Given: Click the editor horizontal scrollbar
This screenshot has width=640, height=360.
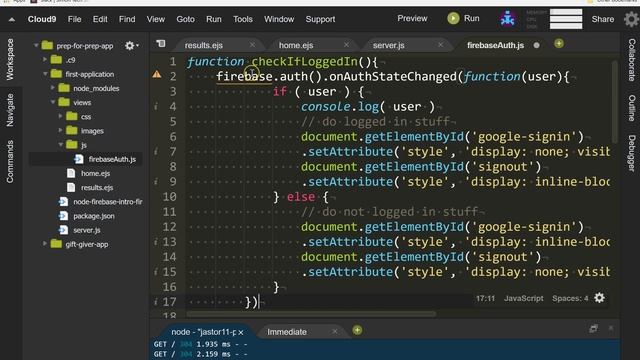Looking at the screenshot, I should (311, 313).
